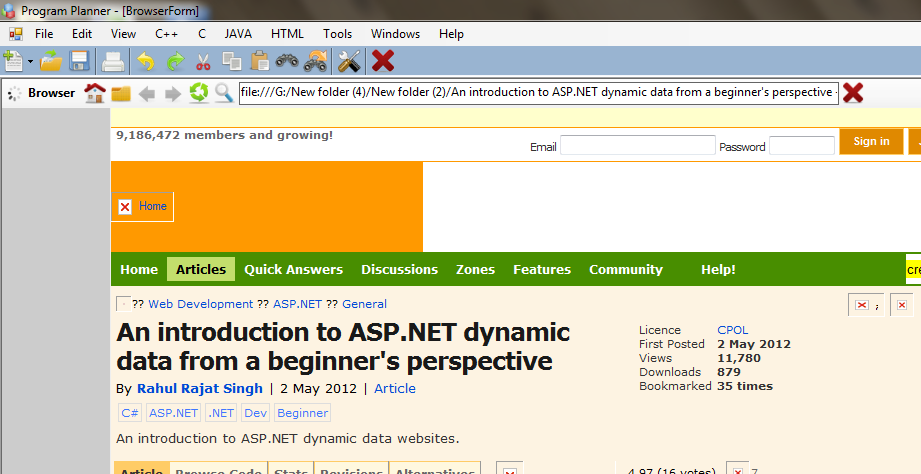Viewport: 921px width, 474px height.
Task: Click the Open folder toolbar icon
Action: 51,62
